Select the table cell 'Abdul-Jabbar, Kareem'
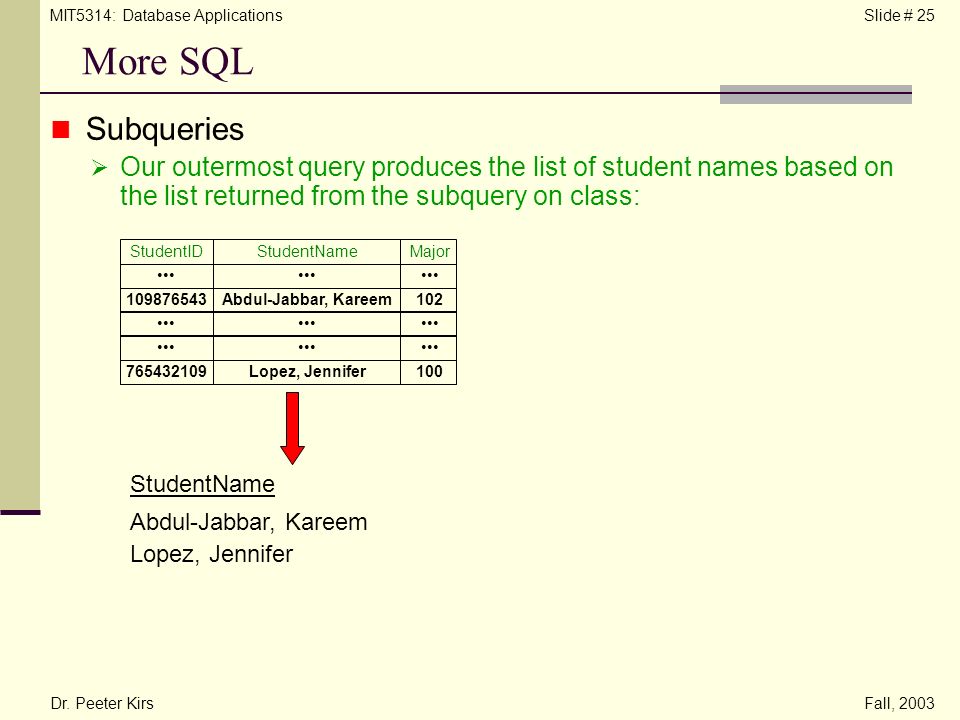This screenshot has width=960, height=720. coord(307,299)
